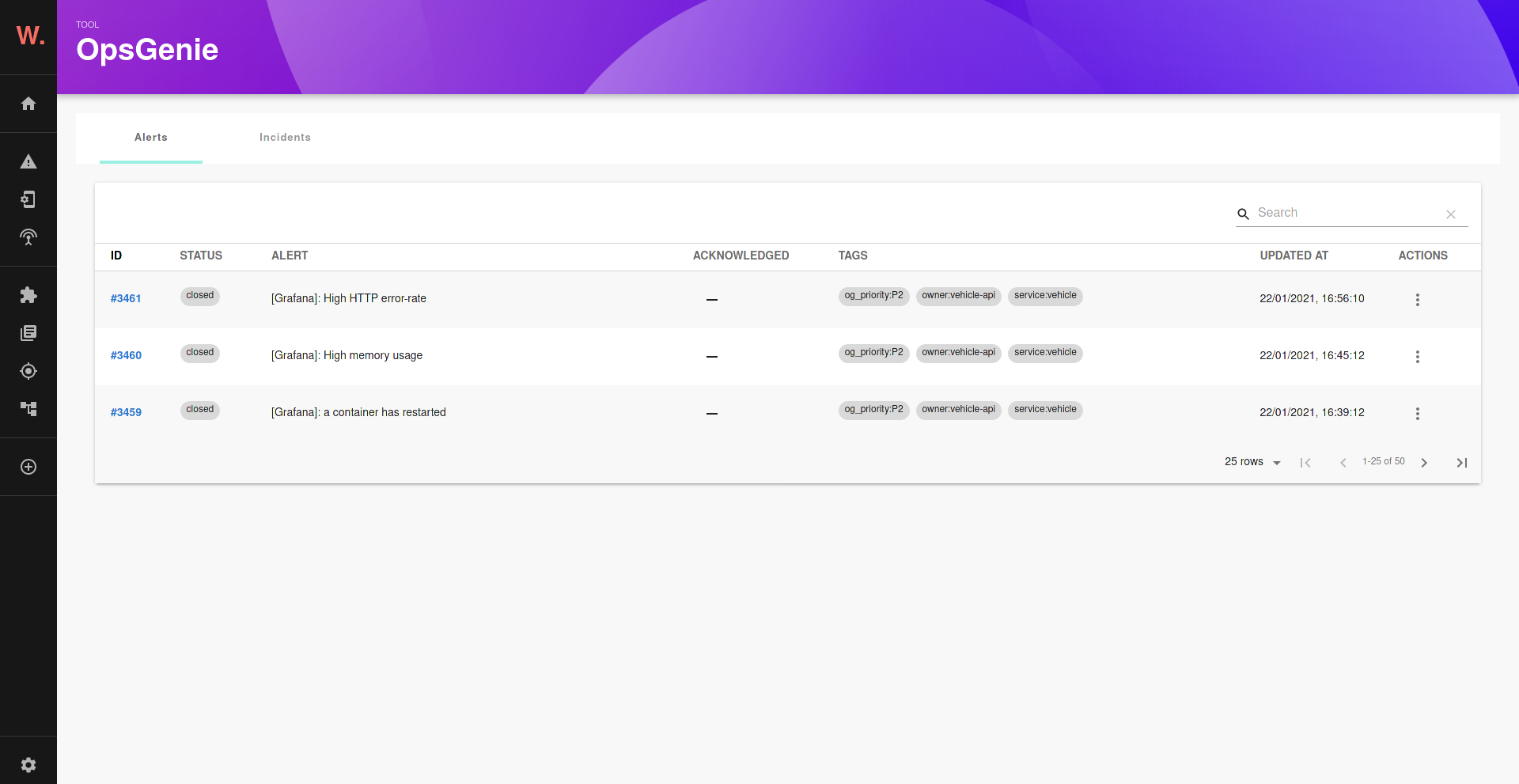Open actions menu for alert #3460

(1418, 357)
